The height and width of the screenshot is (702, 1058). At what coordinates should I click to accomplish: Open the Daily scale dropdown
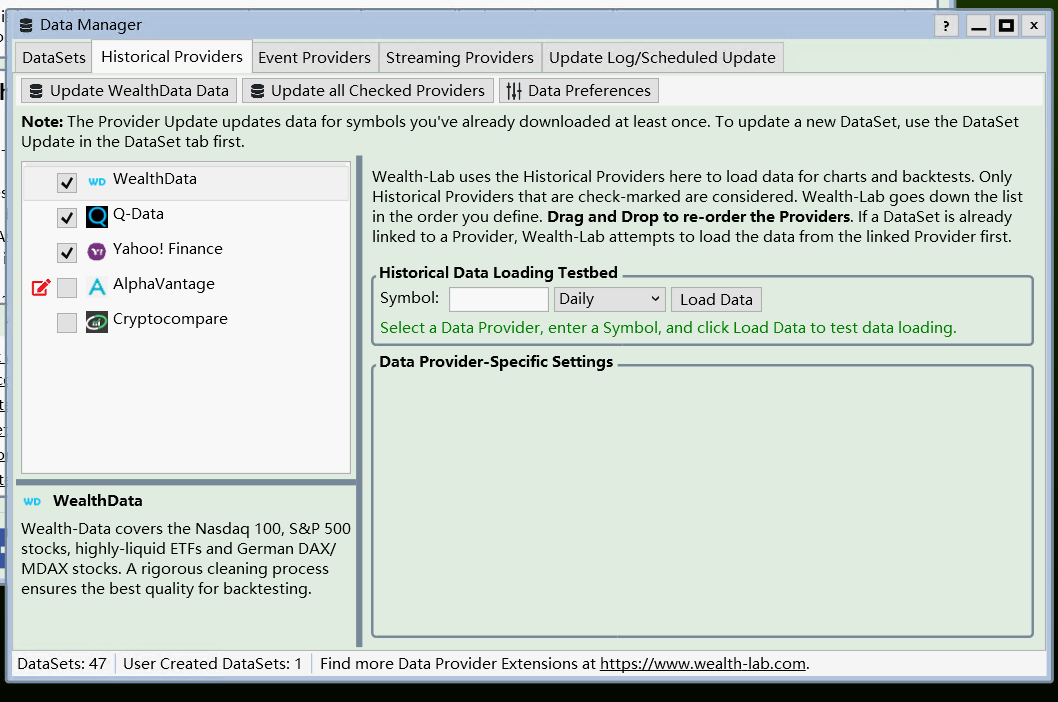tap(609, 299)
